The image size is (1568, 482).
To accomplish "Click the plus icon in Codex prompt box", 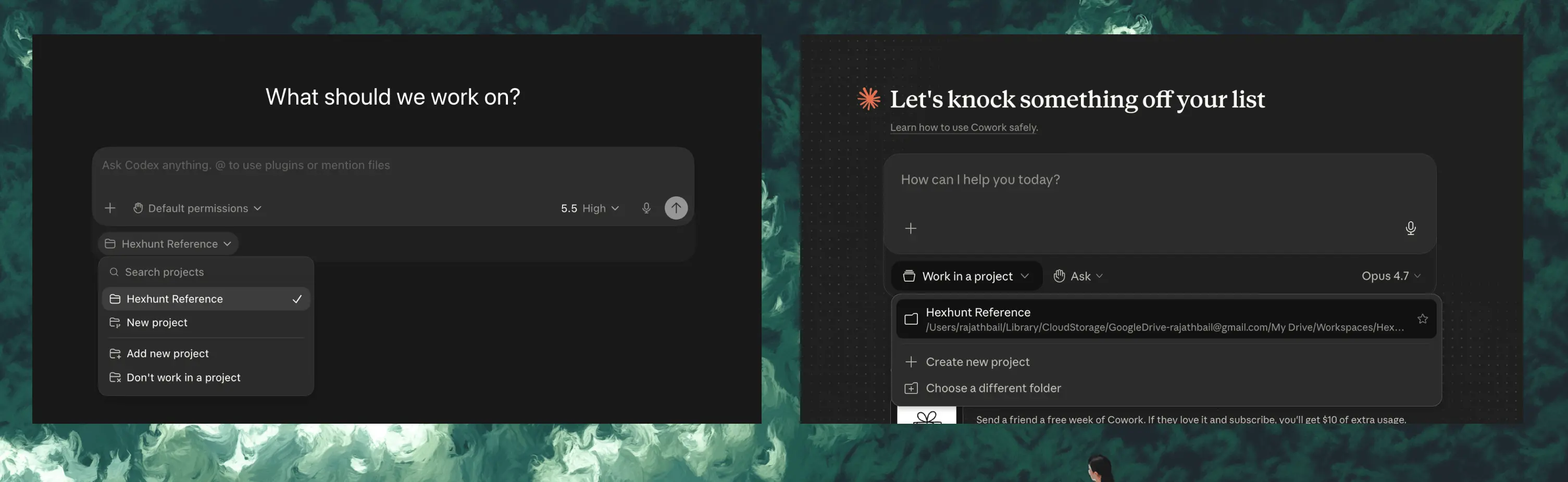I will click(109, 208).
